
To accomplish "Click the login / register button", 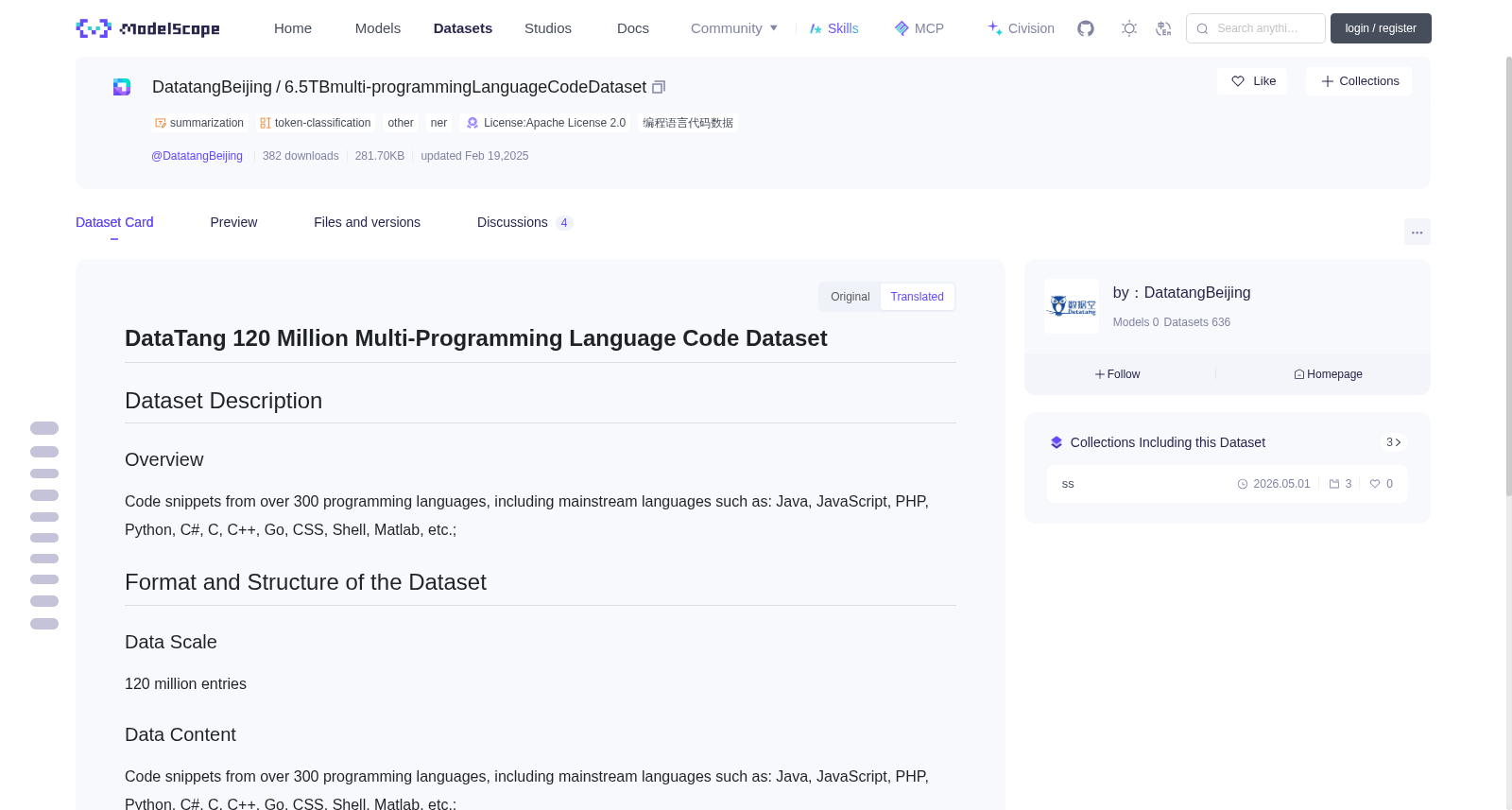I will (x=1381, y=28).
